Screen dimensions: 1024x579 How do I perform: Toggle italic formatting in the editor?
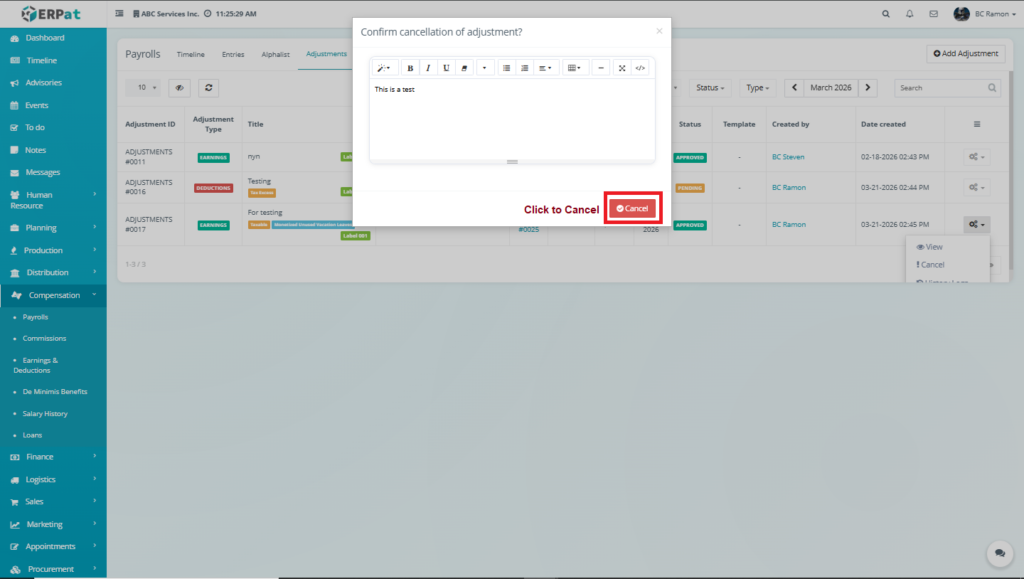(x=428, y=68)
